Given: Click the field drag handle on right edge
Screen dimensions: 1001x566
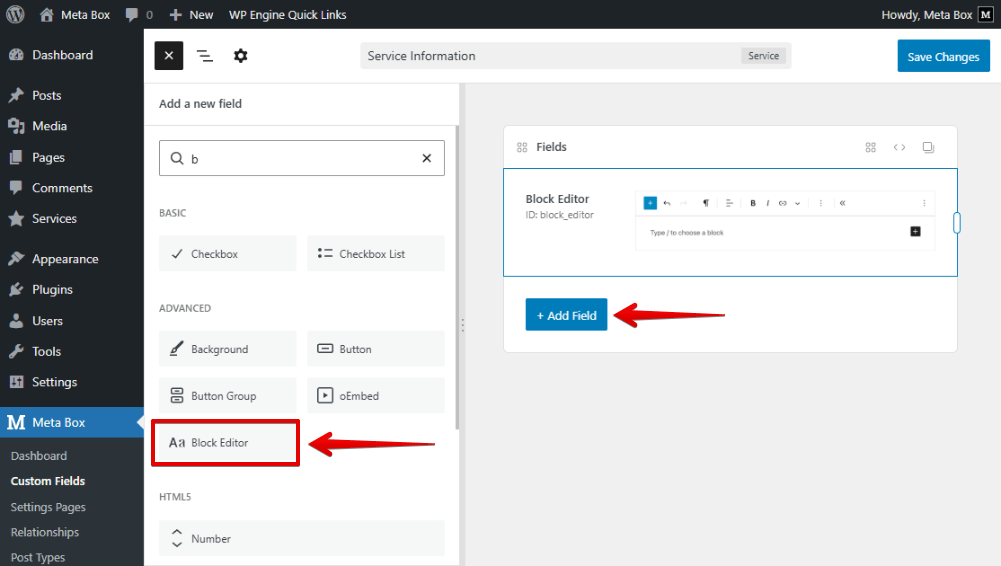Looking at the screenshot, I should (956, 223).
